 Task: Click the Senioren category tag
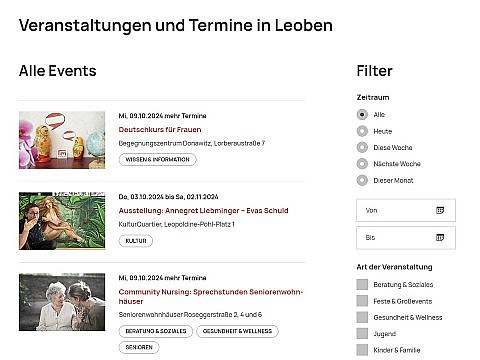139,347
